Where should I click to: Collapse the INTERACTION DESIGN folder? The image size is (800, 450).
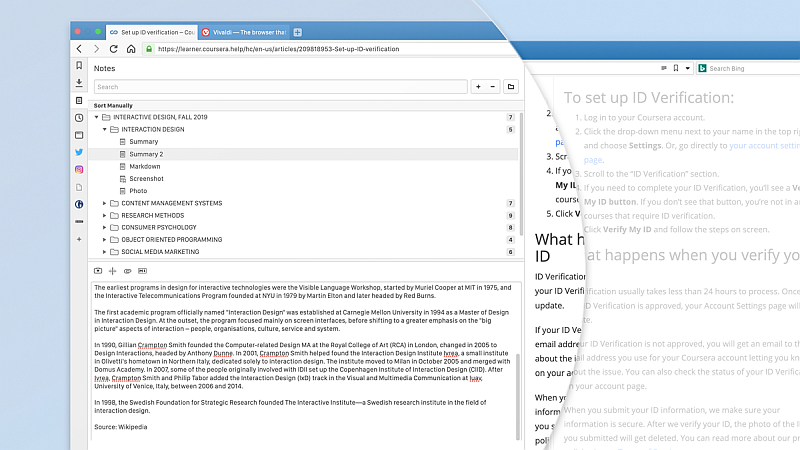pos(105,130)
